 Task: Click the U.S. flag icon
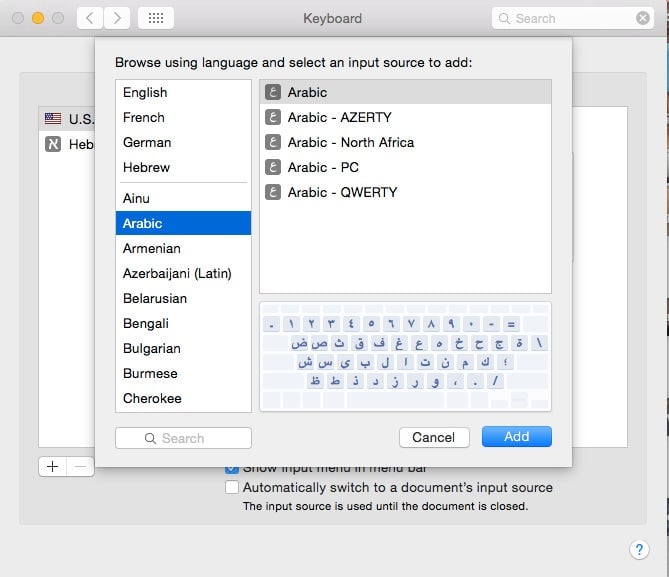(x=53, y=118)
